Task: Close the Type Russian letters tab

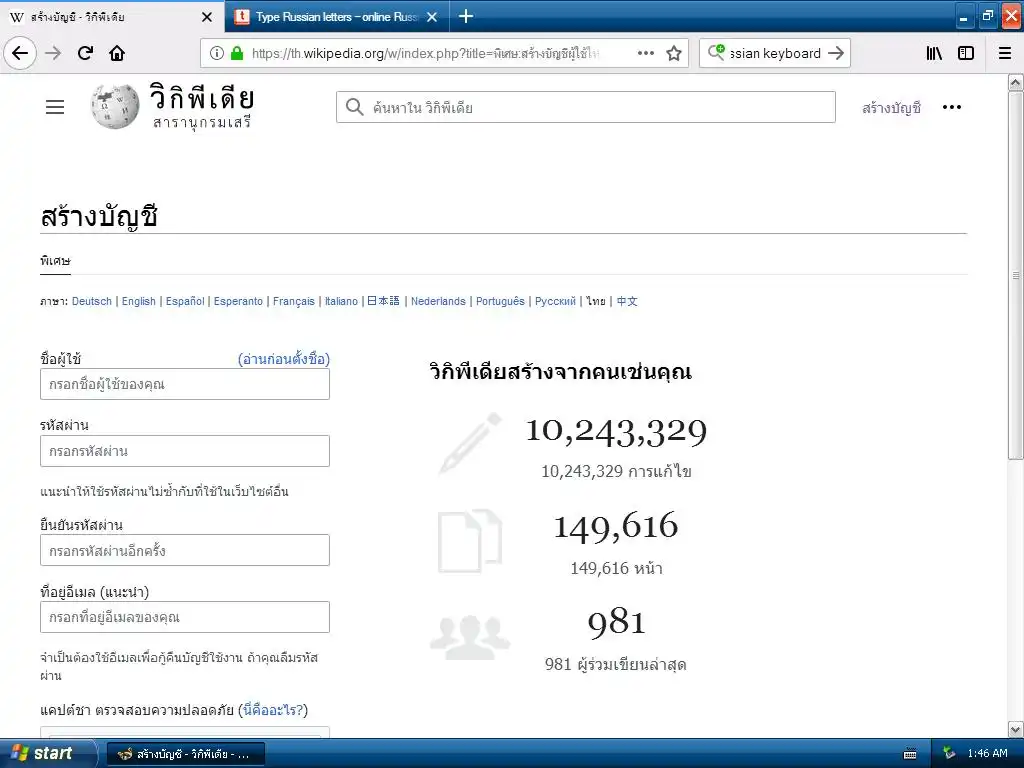Action: [x=432, y=17]
